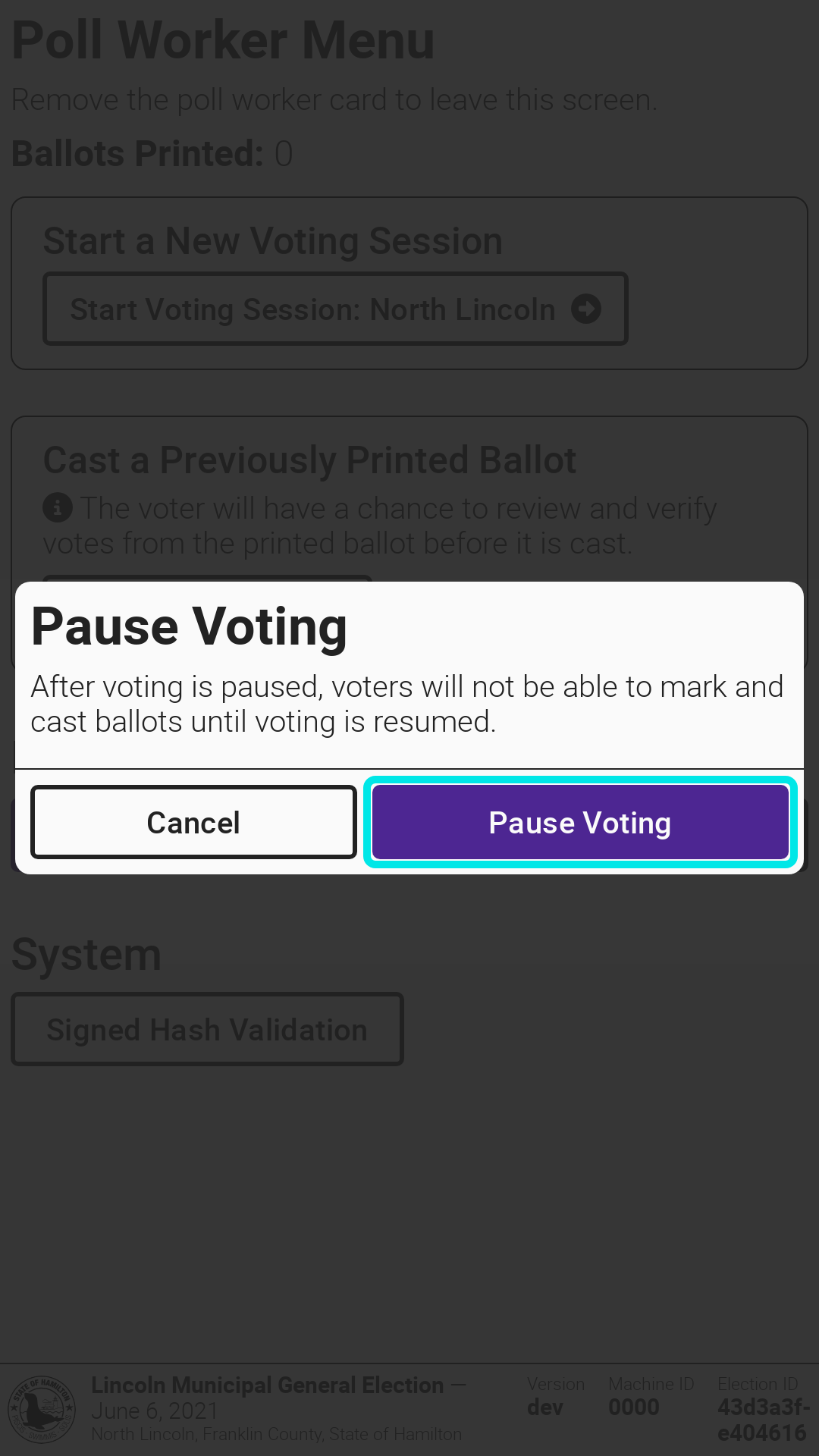Click the June 6, 2021 election date
Image resolution: width=819 pixels, height=1456 pixels.
click(155, 1411)
